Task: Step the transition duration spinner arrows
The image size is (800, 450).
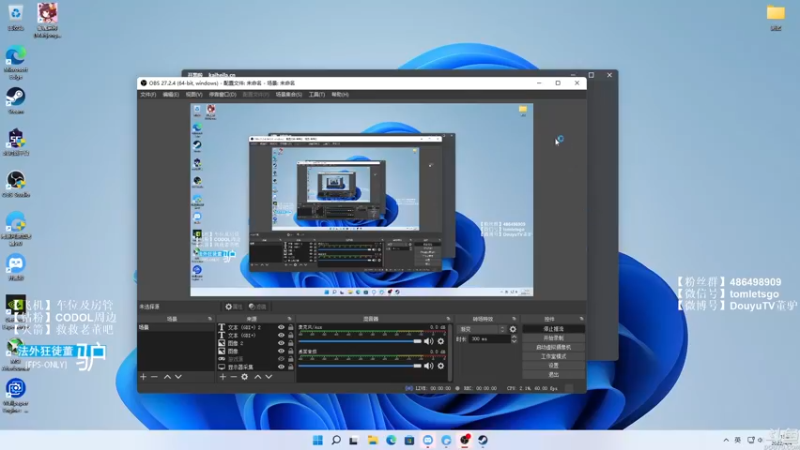Action: click(x=514, y=339)
